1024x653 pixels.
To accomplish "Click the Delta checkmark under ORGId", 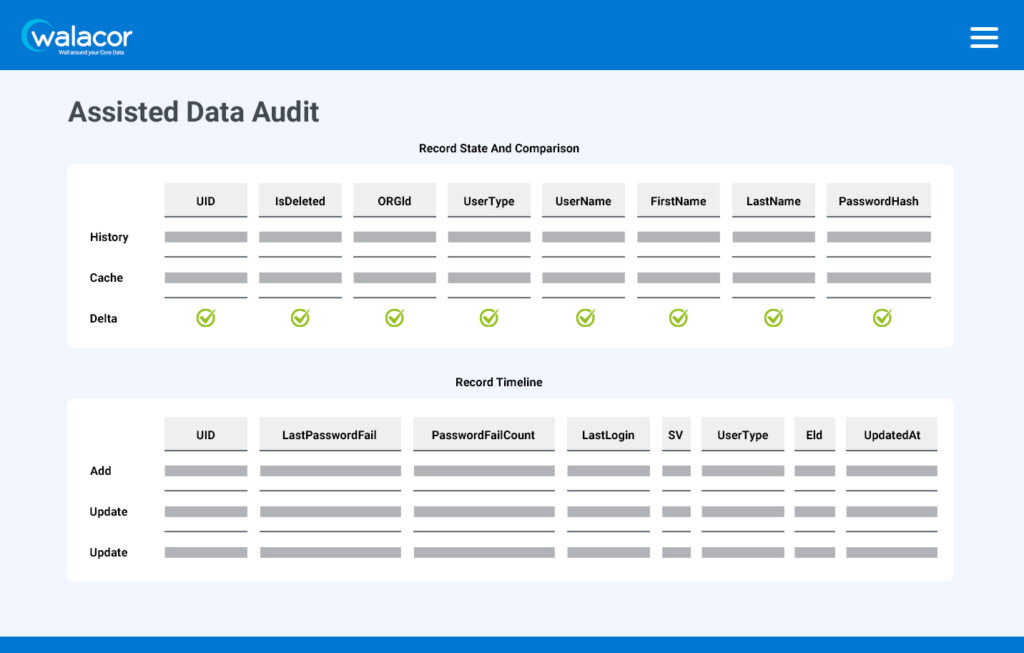I will (x=394, y=318).
